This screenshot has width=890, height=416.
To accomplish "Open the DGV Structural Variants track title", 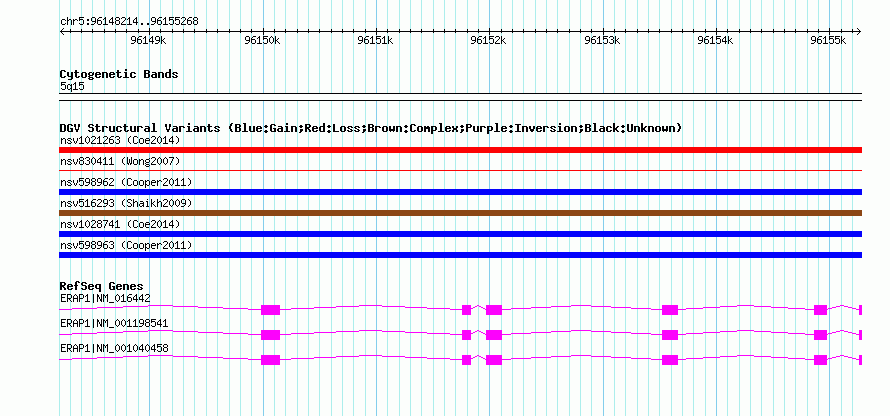I will tap(371, 128).
